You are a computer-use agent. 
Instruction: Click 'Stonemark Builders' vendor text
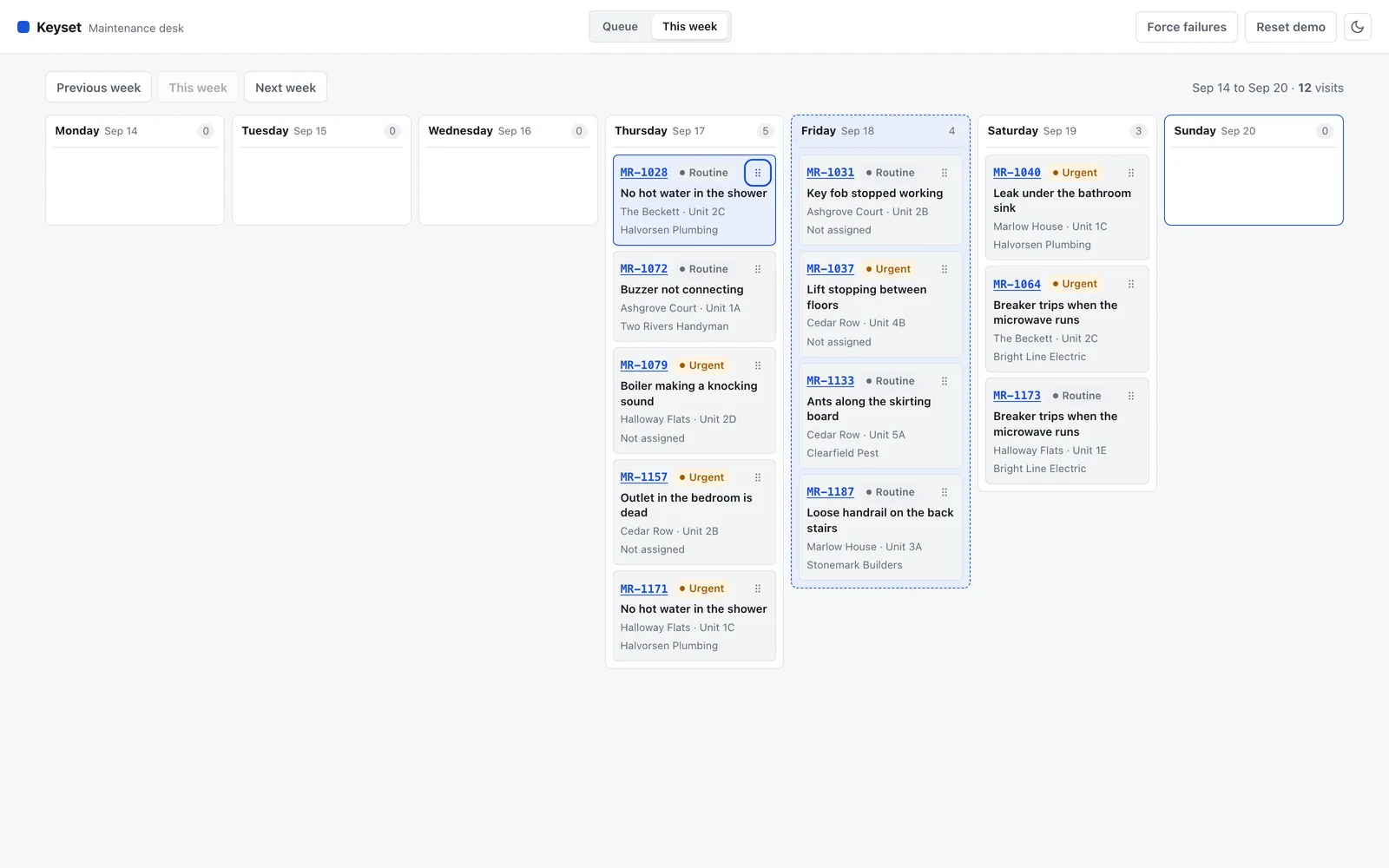click(x=854, y=565)
